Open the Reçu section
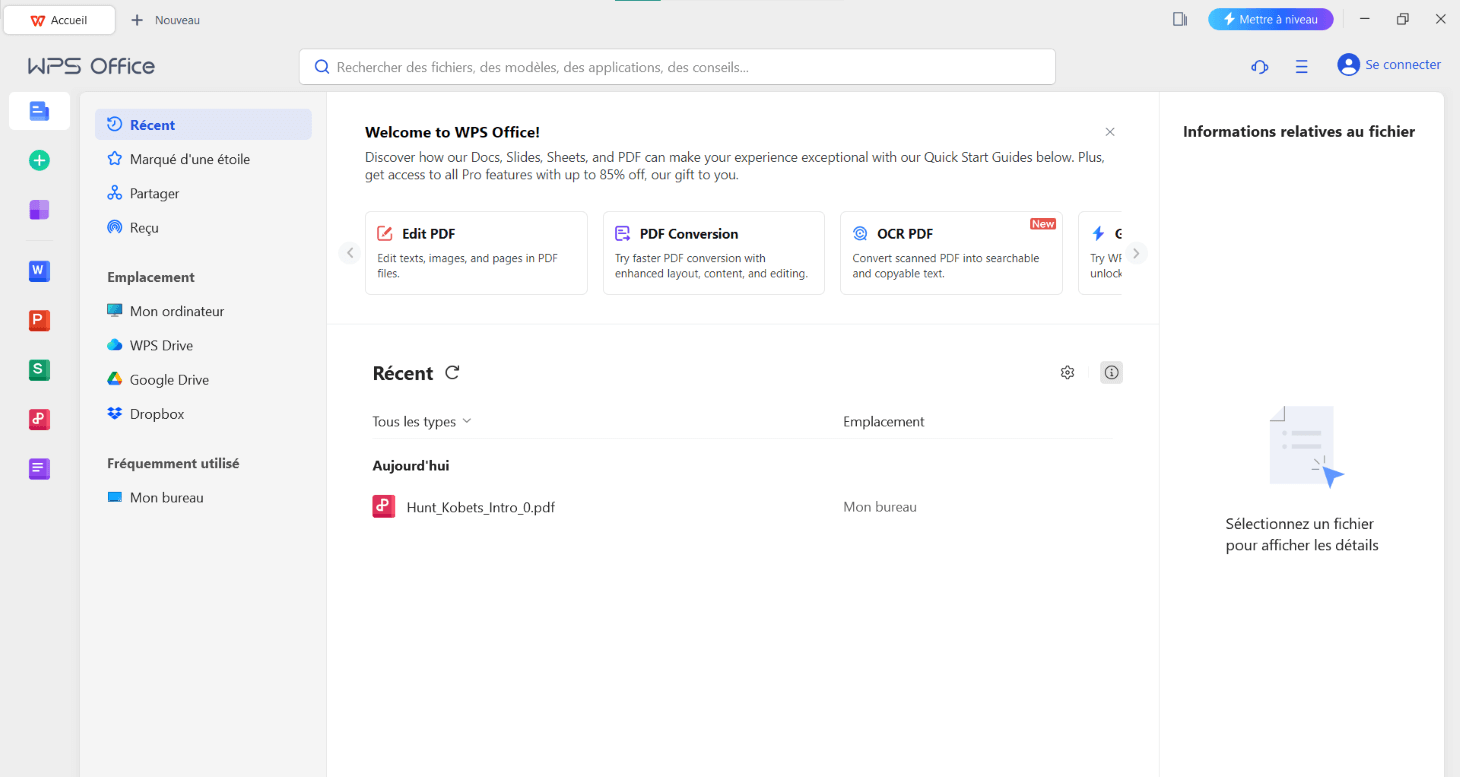Viewport: 1460px width, 777px height. click(x=203, y=228)
